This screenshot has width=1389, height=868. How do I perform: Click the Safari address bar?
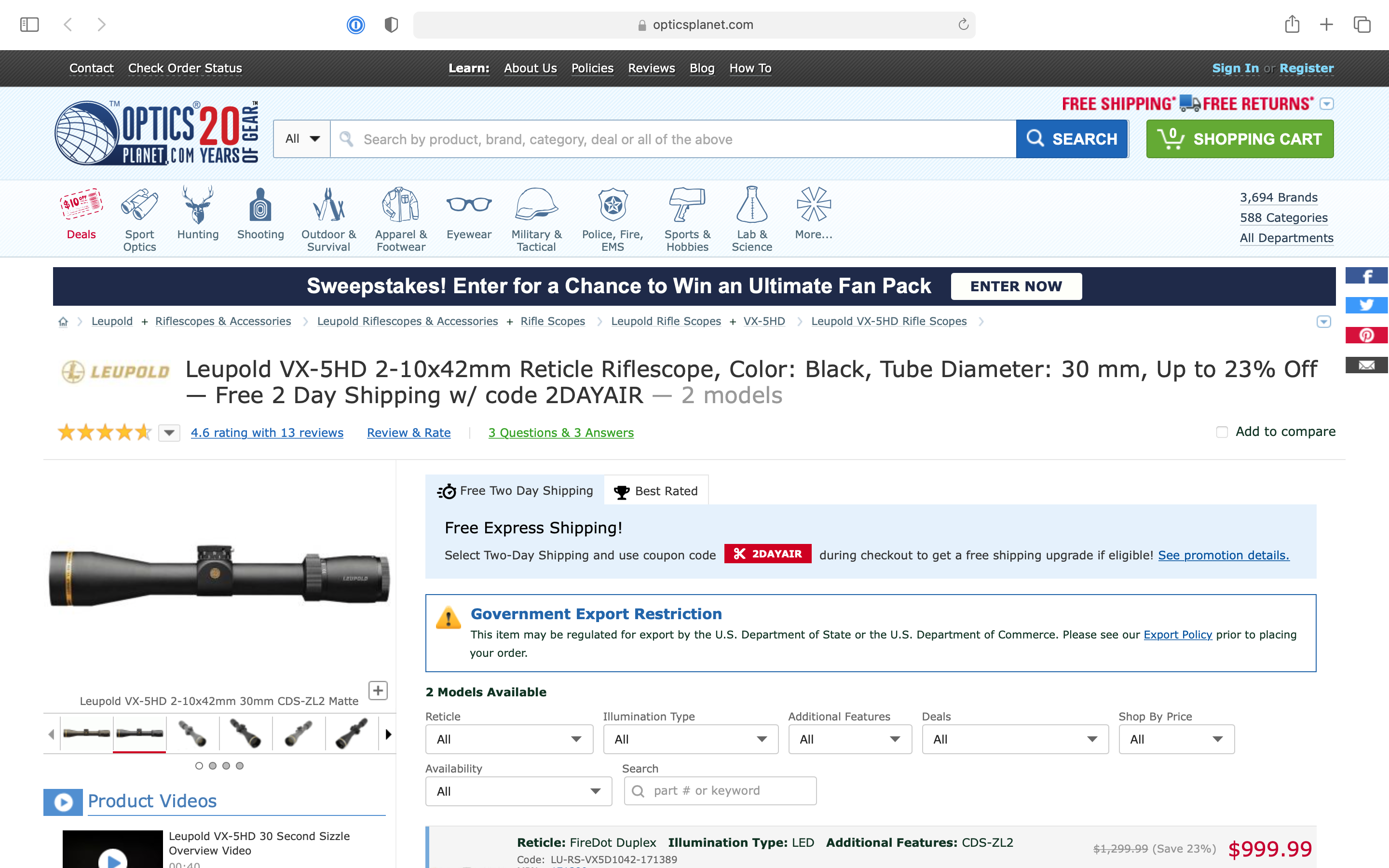pos(694,25)
